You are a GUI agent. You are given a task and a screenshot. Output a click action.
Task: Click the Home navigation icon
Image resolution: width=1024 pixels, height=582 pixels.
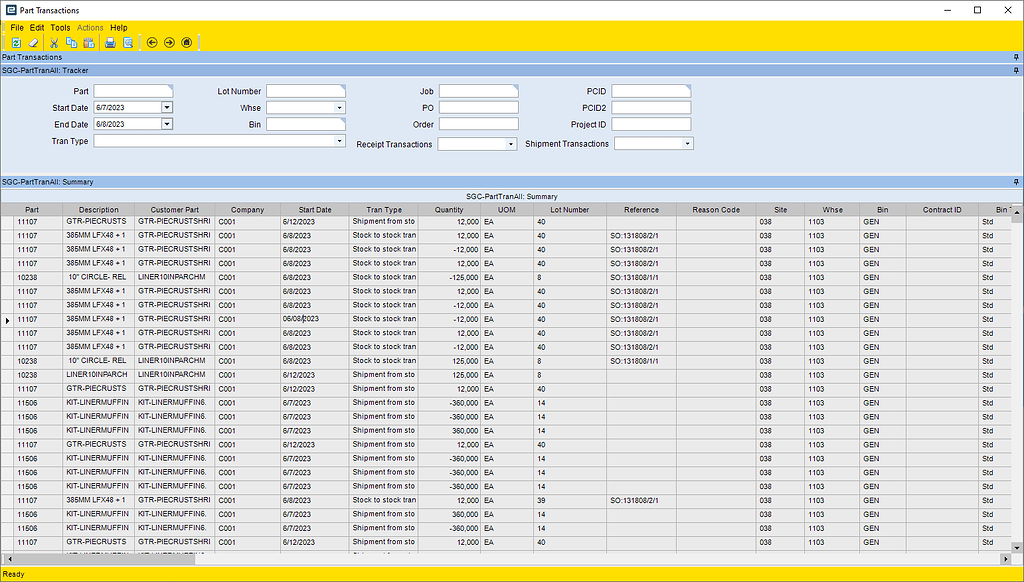click(x=185, y=42)
